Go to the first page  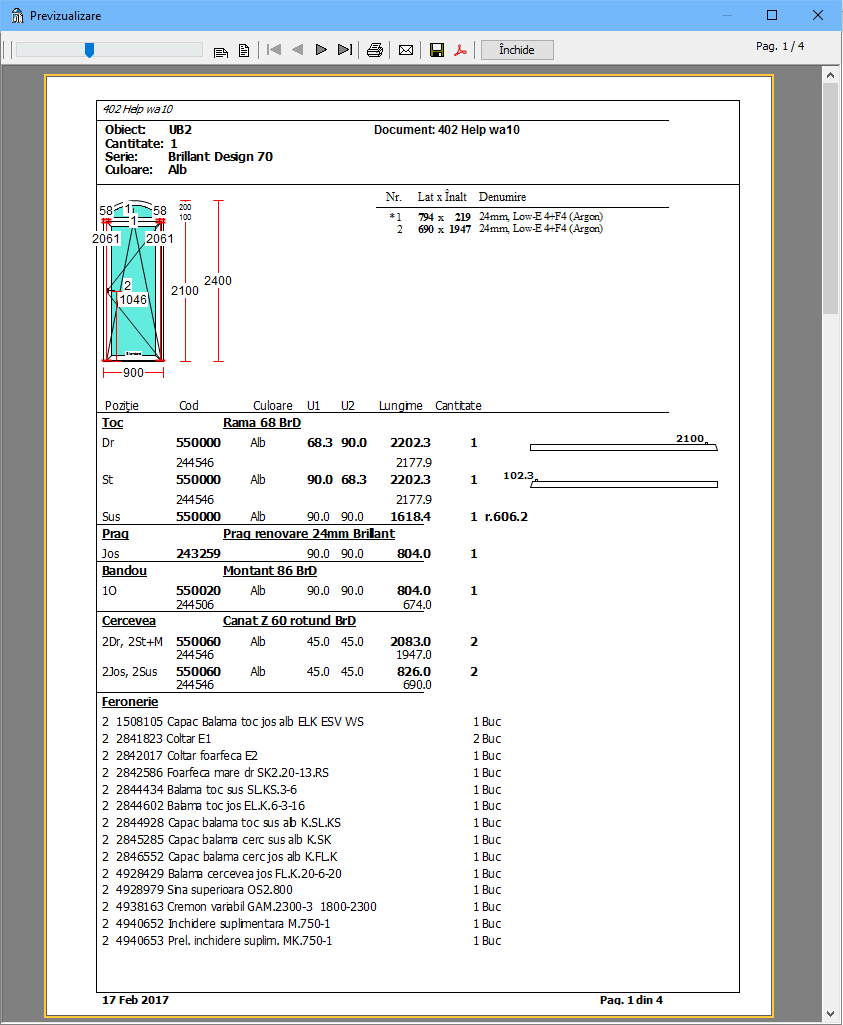(x=274, y=50)
